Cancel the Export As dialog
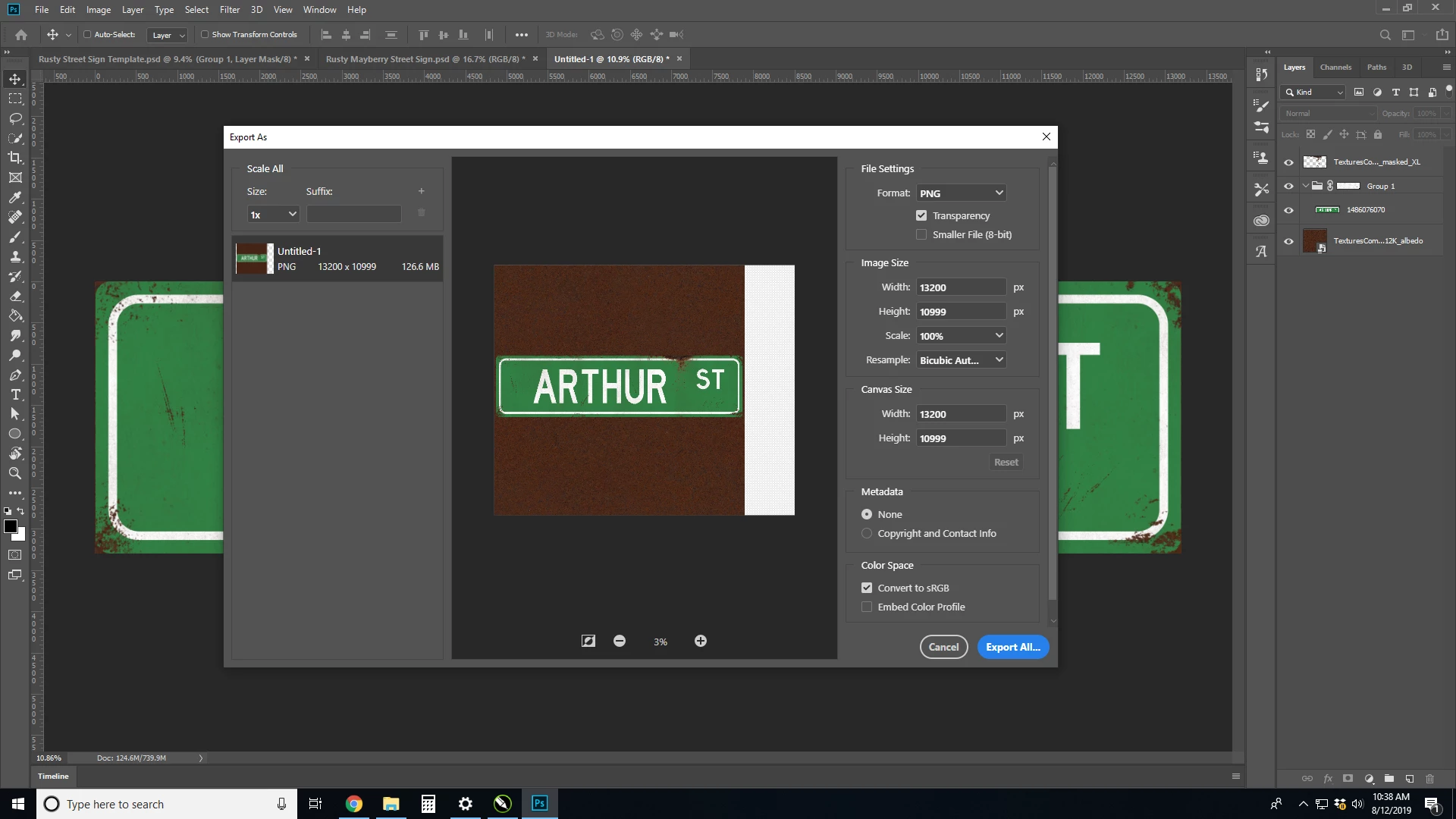Viewport: 1456px width, 819px height. [x=943, y=647]
